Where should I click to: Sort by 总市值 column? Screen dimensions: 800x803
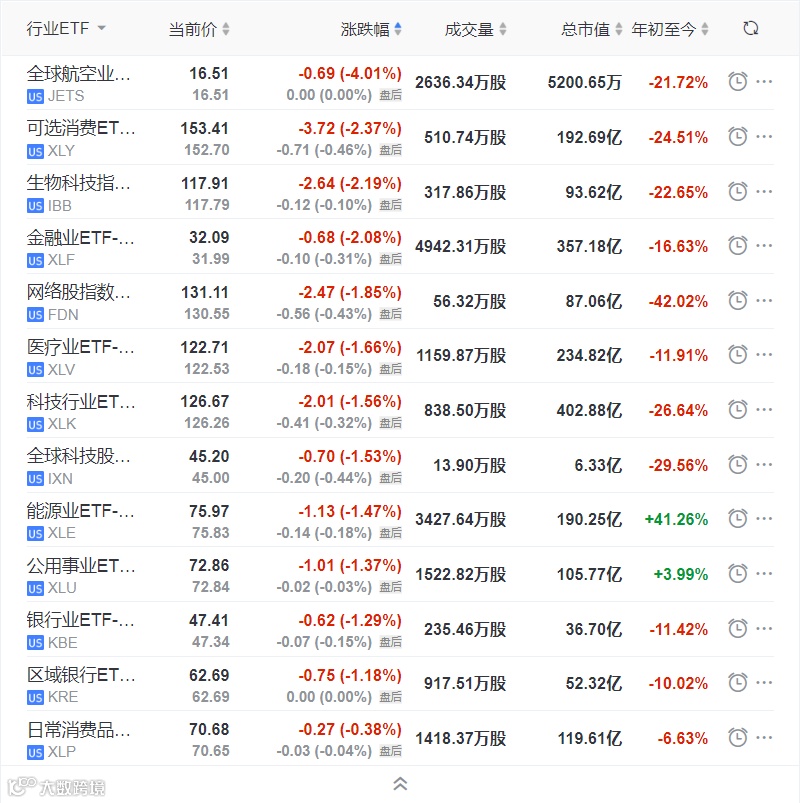592,29
